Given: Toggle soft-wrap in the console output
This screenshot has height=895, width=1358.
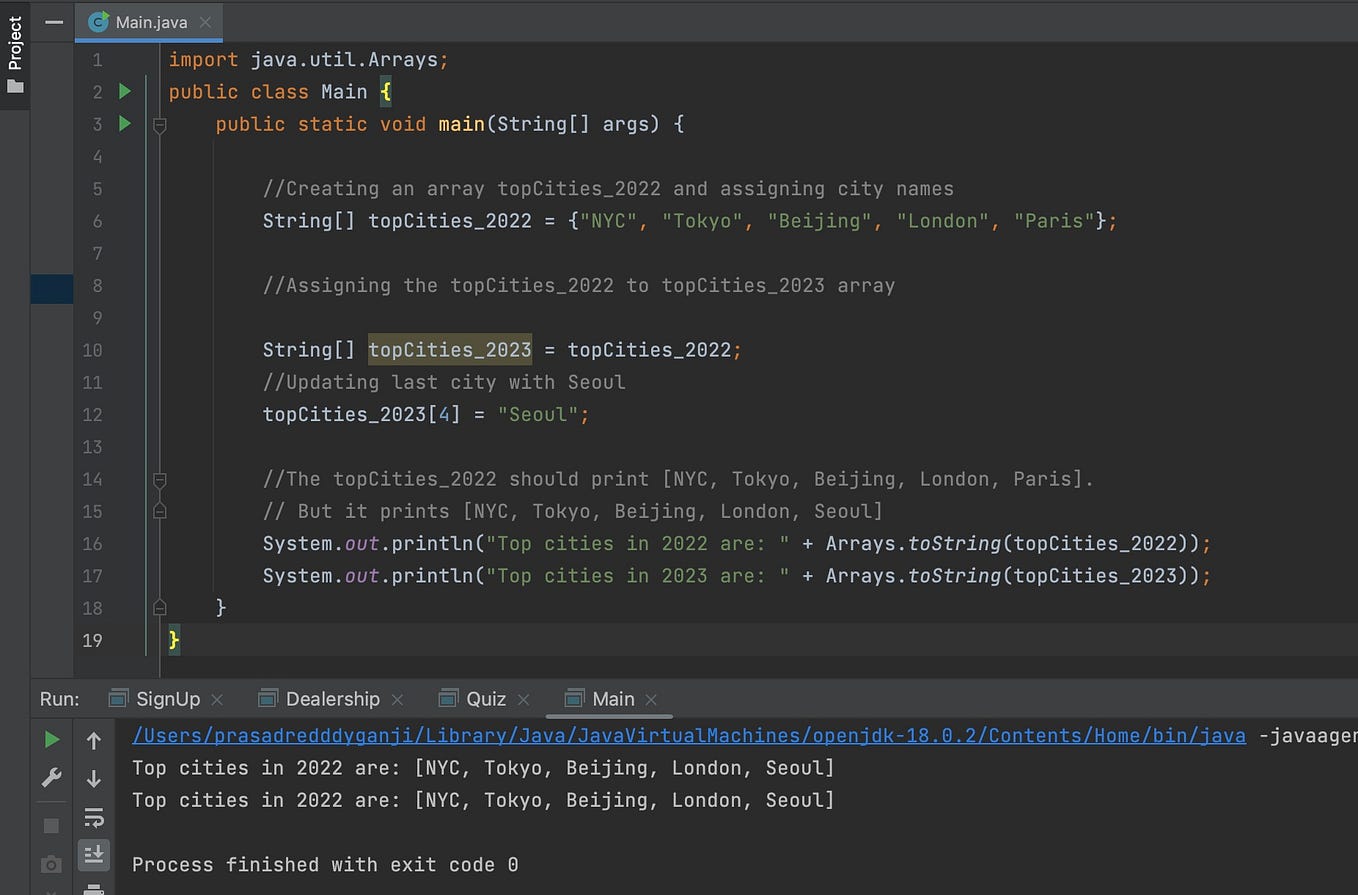Looking at the screenshot, I should click(x=94, y=818).
